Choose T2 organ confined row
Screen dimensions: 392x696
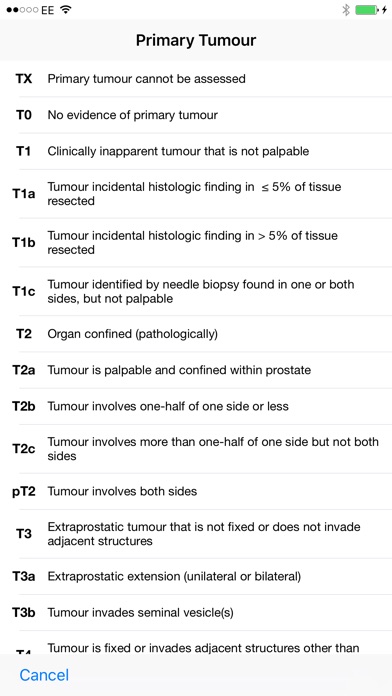point(196,334)
